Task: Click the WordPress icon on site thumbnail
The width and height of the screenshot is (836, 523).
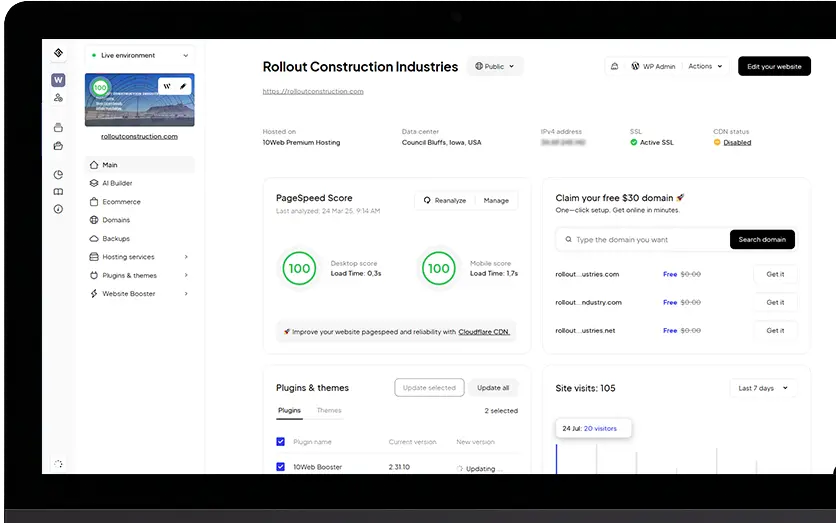Action: (x=167, y=86)
